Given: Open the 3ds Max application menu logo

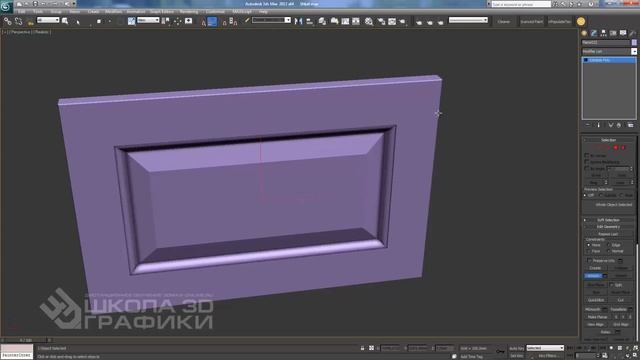Looking at the screenshot, I should pos(6,7).
